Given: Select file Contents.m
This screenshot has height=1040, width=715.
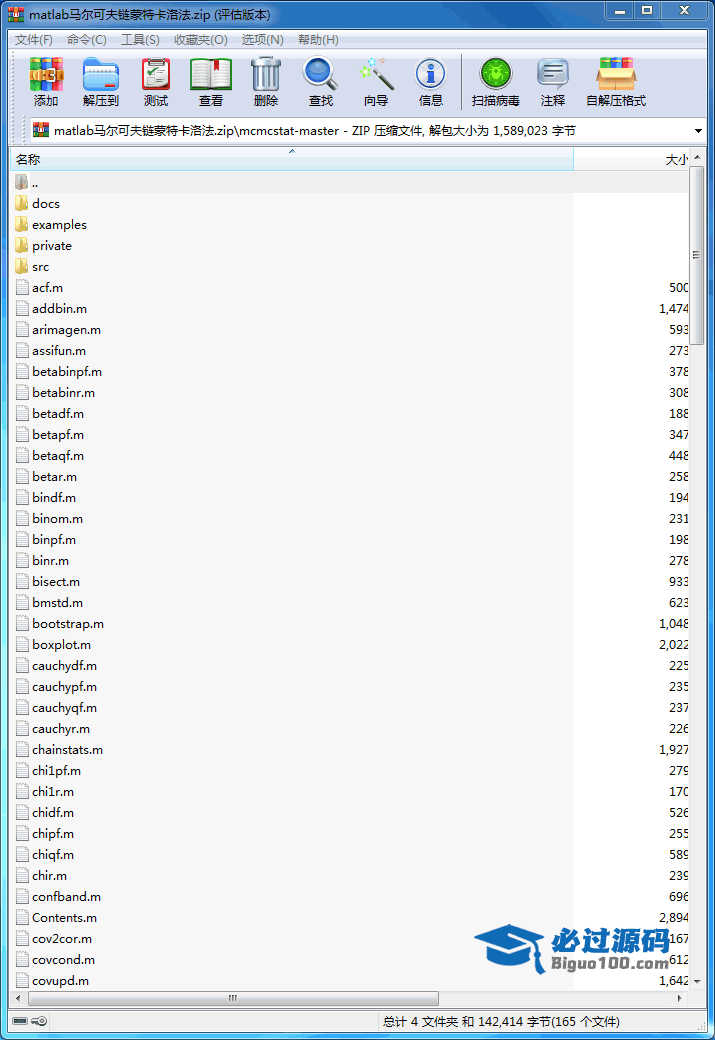Looking at the screenshot, I should pos(56,917).
